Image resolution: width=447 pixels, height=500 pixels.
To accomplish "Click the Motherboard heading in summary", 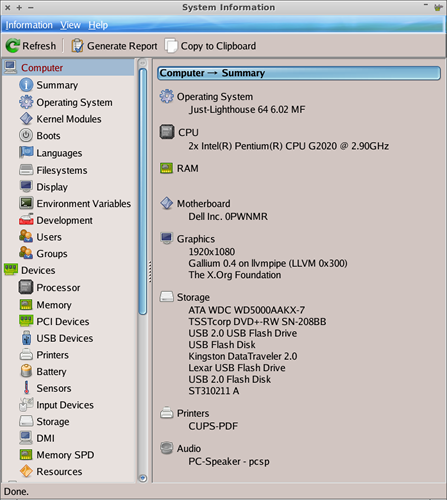I will pos(204,203).
